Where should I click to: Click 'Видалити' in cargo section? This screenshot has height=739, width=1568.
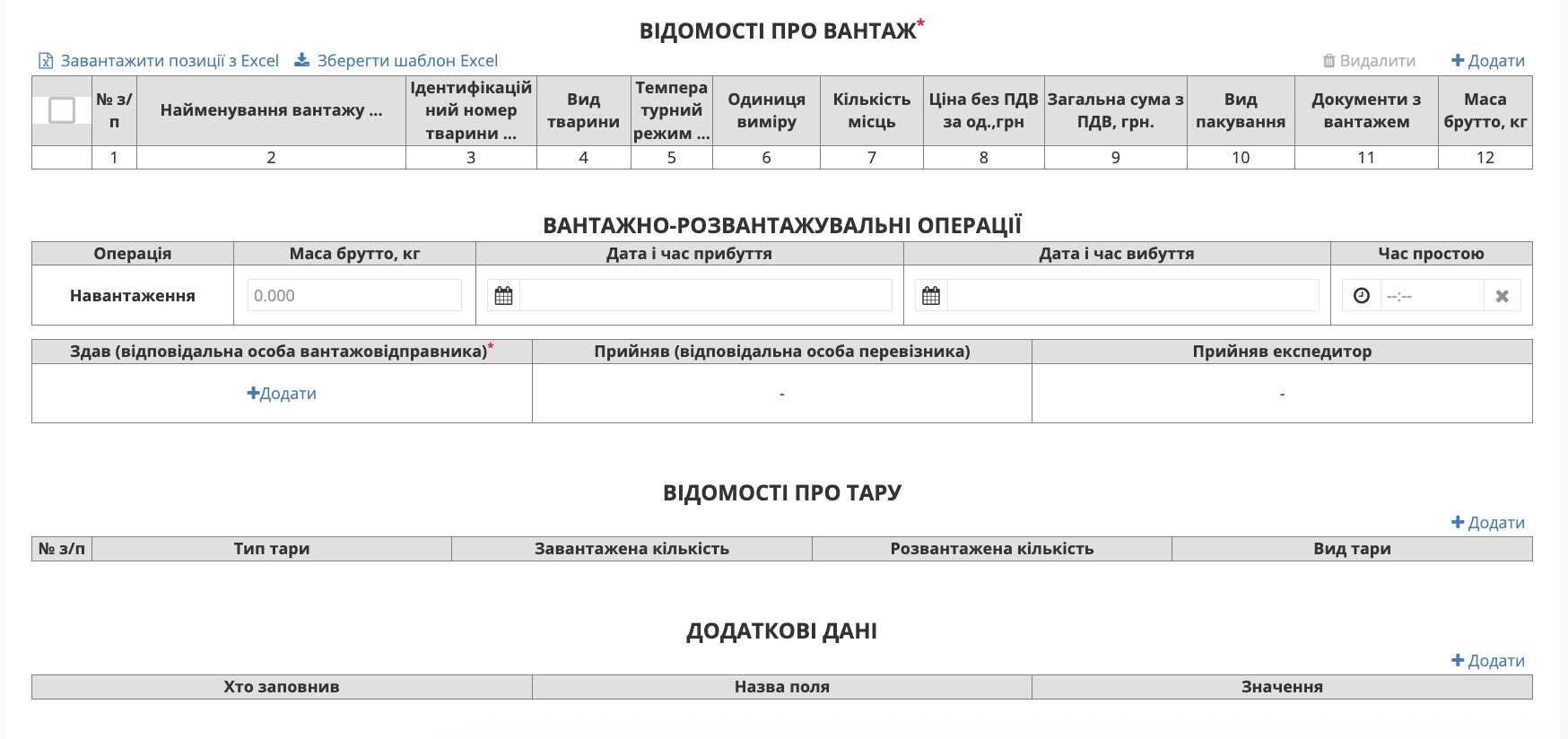pos(1369,61)
